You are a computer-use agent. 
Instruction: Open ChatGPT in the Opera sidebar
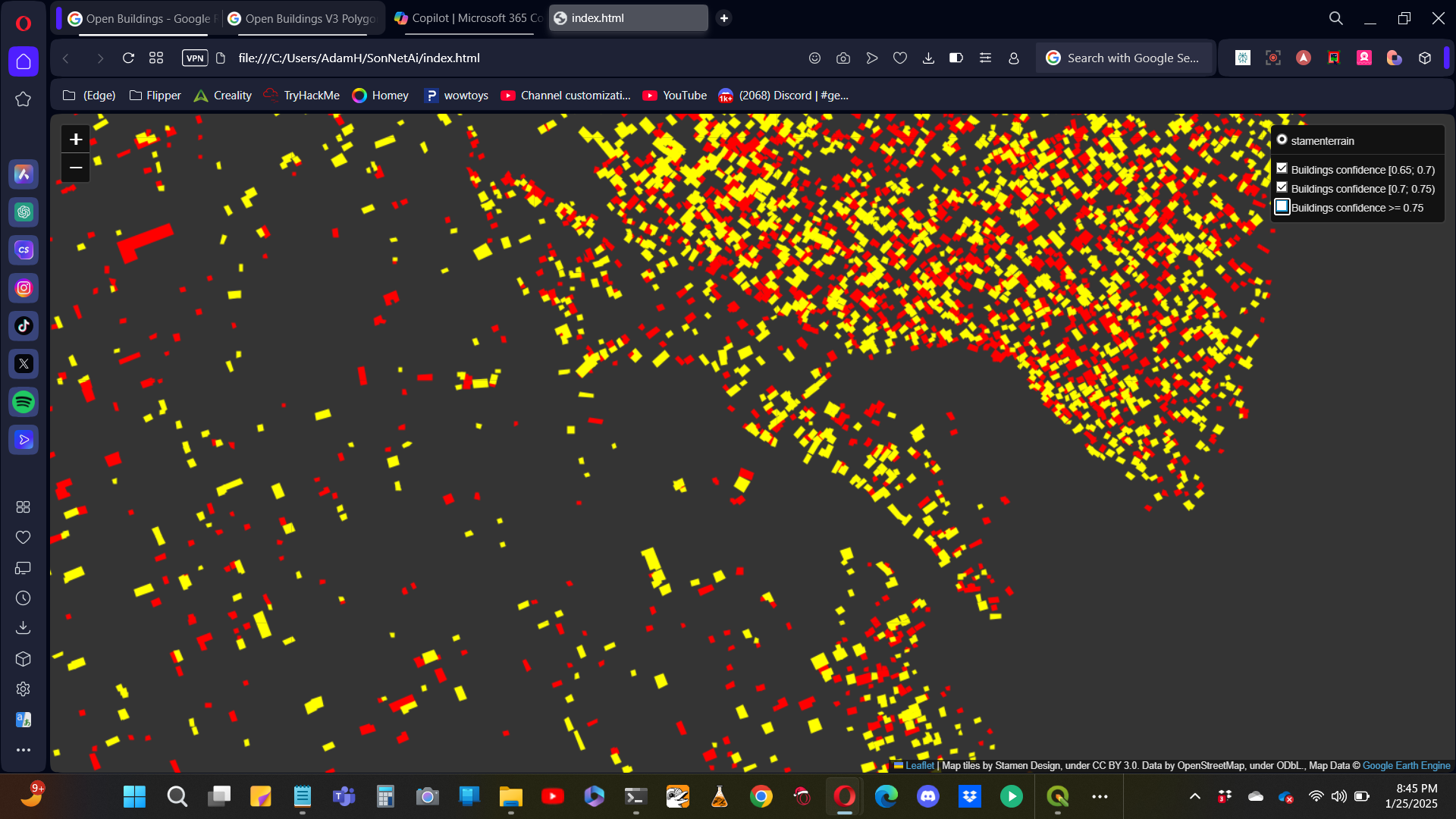click(x=24, y=212)
